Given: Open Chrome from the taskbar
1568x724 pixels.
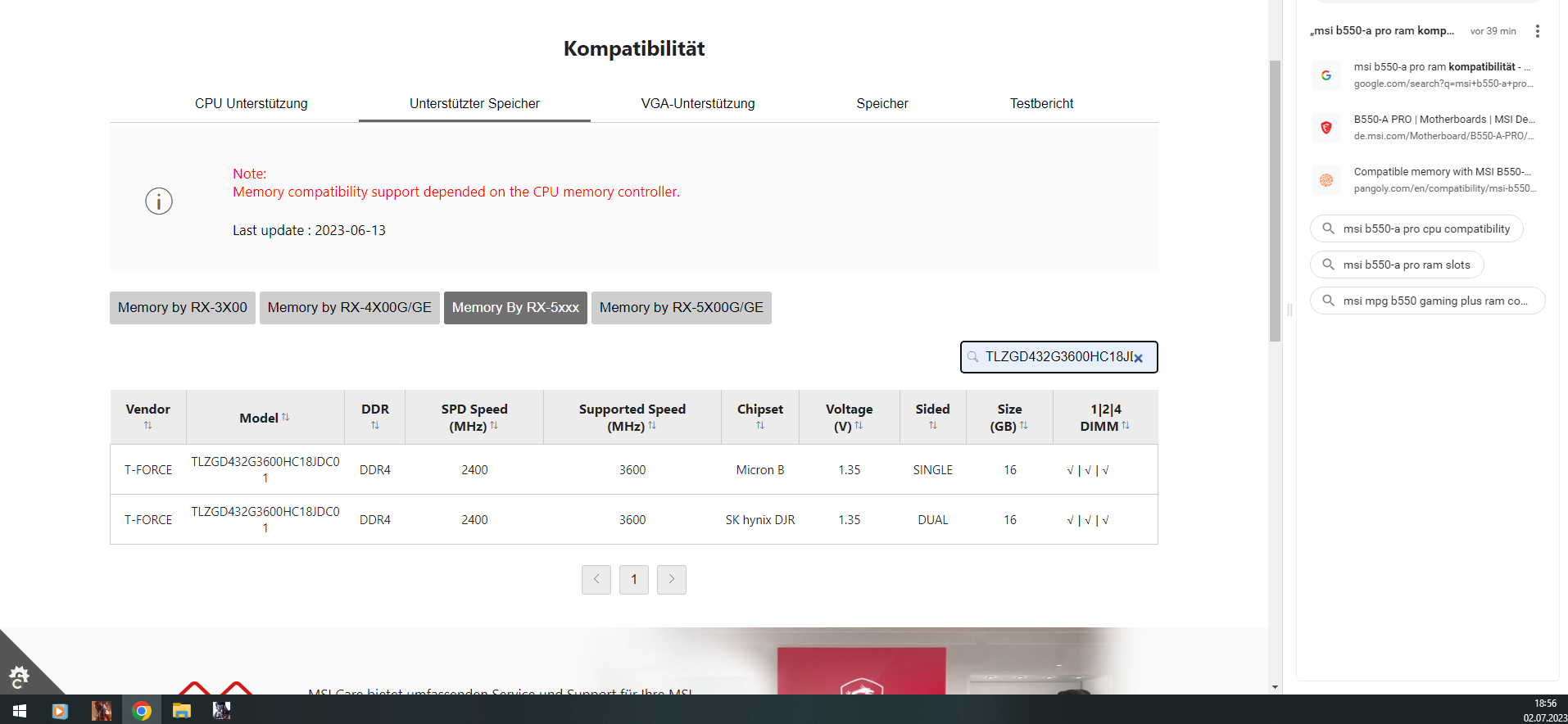Looking at the screenshot, I should coord(142,710).
